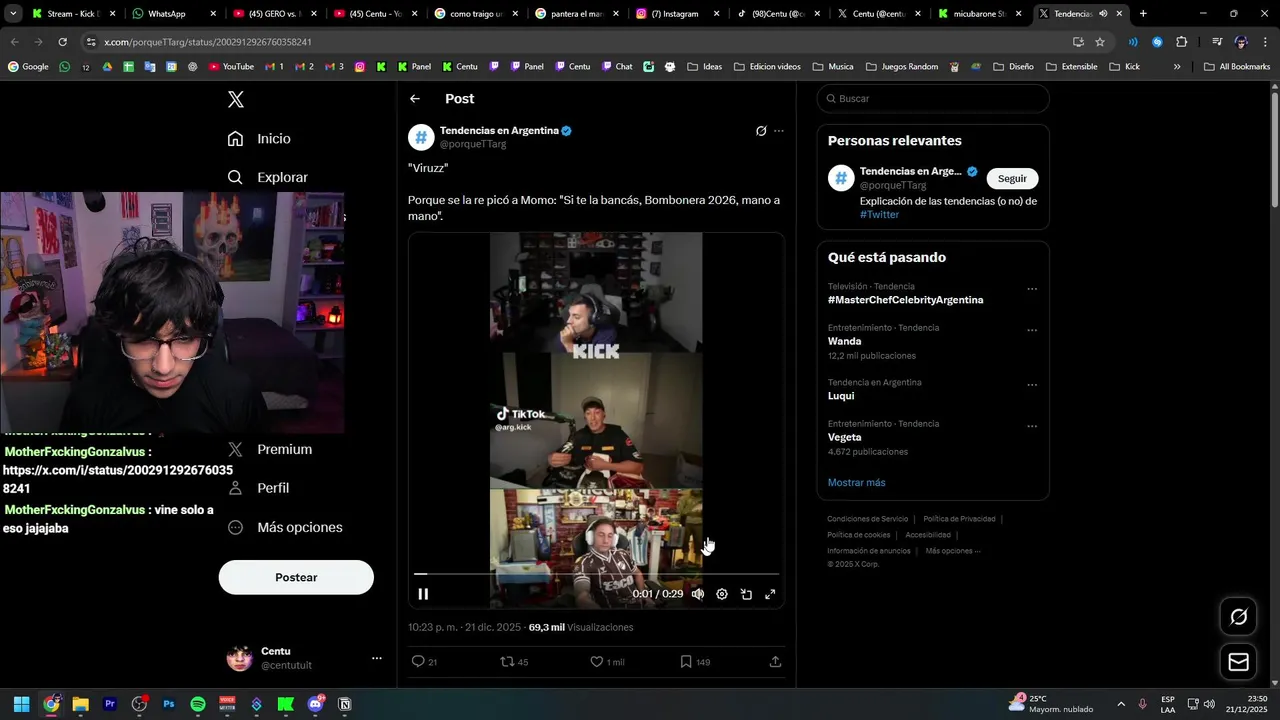Open the Kick app from the taskbar
The height and width of the screenshot is (720, 1280).
[x=286, y=704]
